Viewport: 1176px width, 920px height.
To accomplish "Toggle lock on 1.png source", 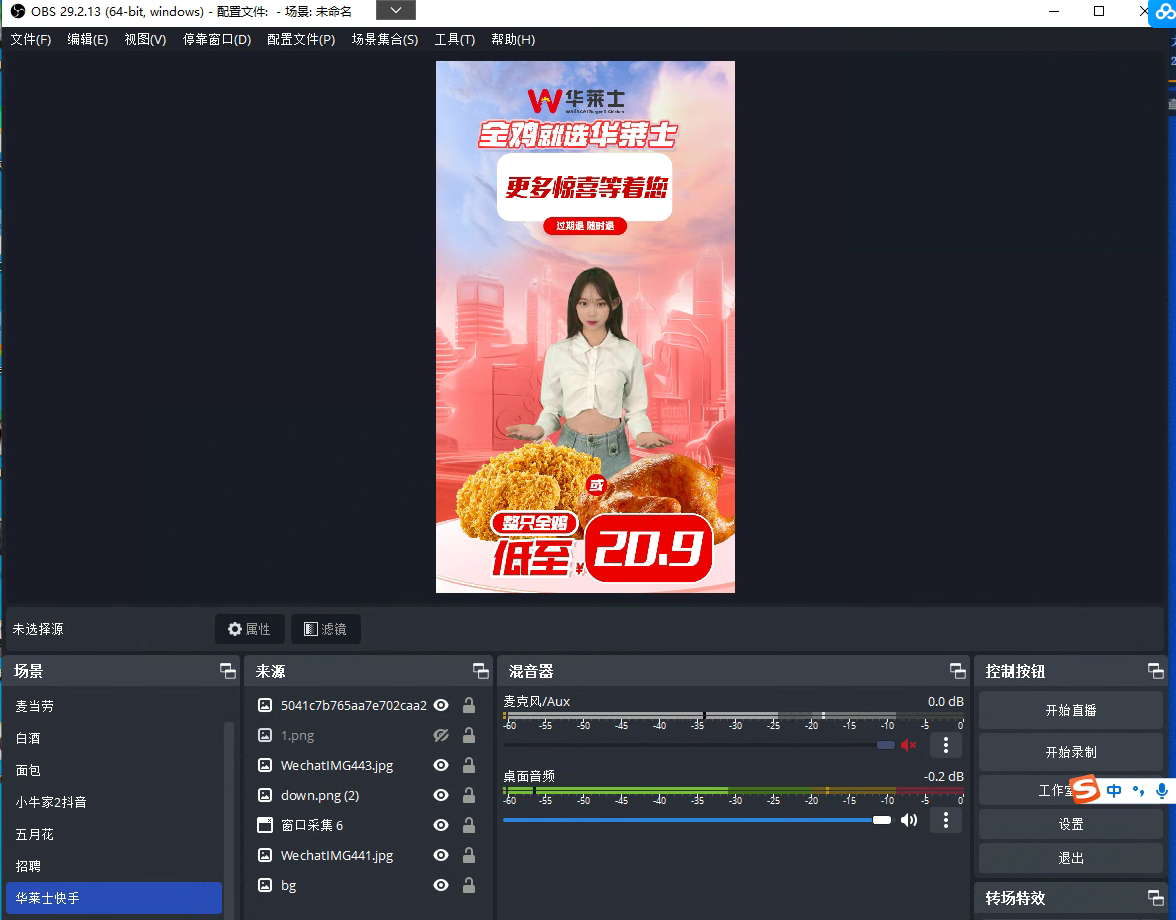I will pyautogui.click(x=469, y=736).
